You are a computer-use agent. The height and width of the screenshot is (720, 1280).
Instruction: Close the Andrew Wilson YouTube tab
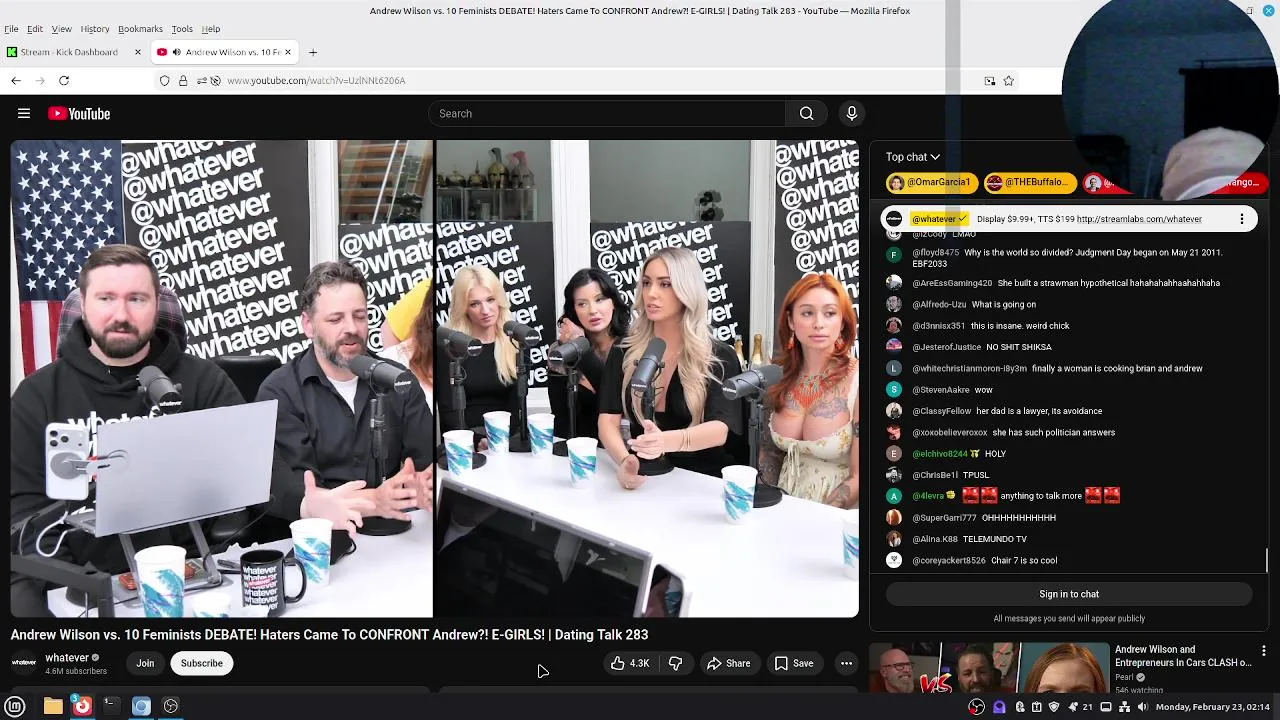coord(288,52)
